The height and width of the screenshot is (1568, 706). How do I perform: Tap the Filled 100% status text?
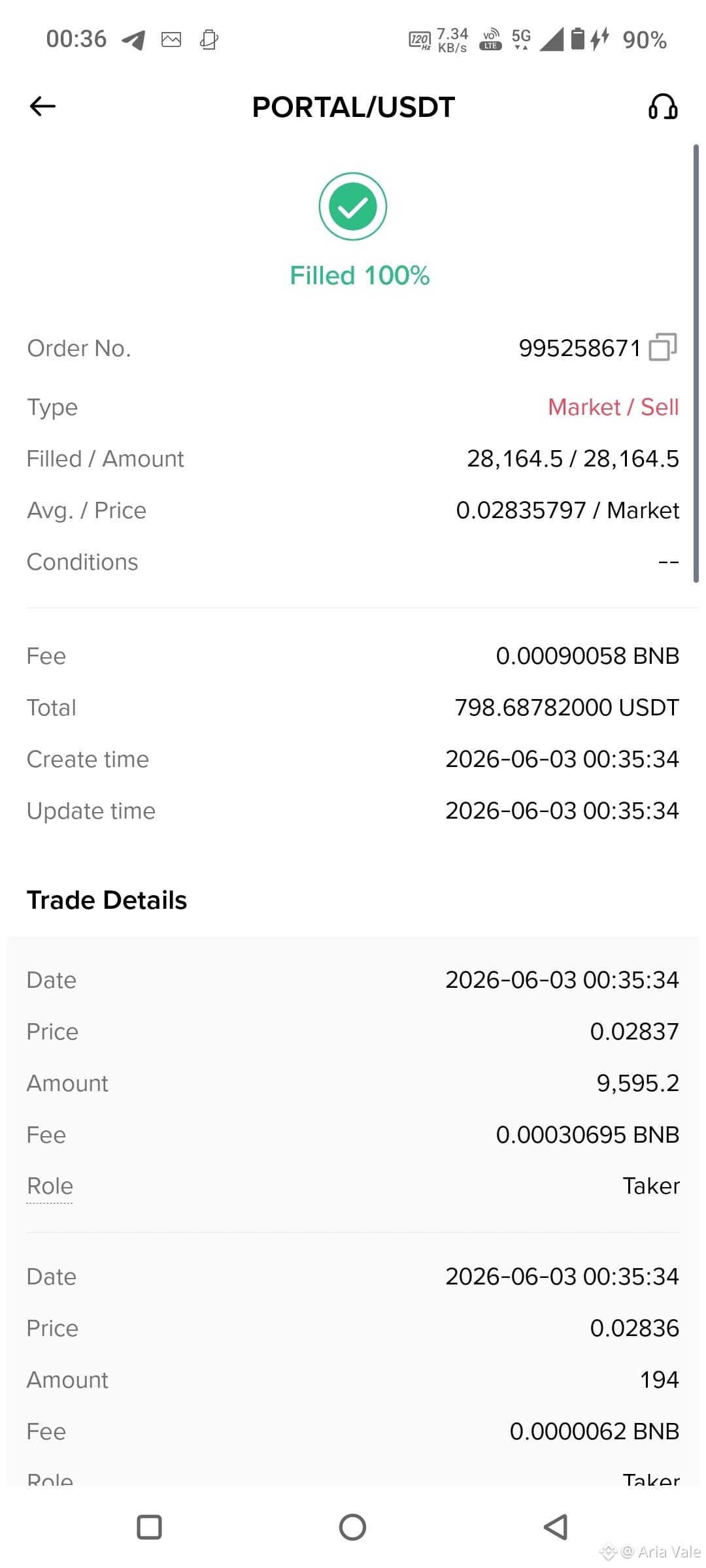click(360, 276)
